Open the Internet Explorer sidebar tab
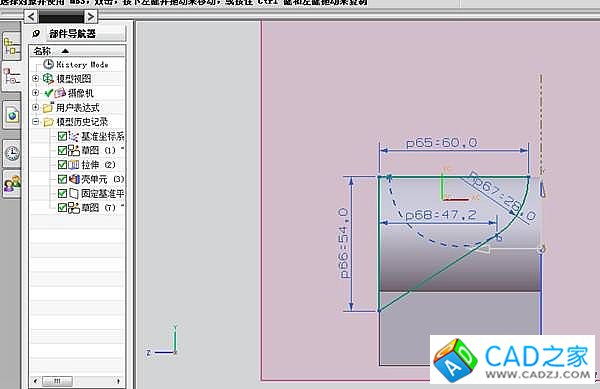Image resolution: width=600 pixels, height=389 pixels. [12, 115]
